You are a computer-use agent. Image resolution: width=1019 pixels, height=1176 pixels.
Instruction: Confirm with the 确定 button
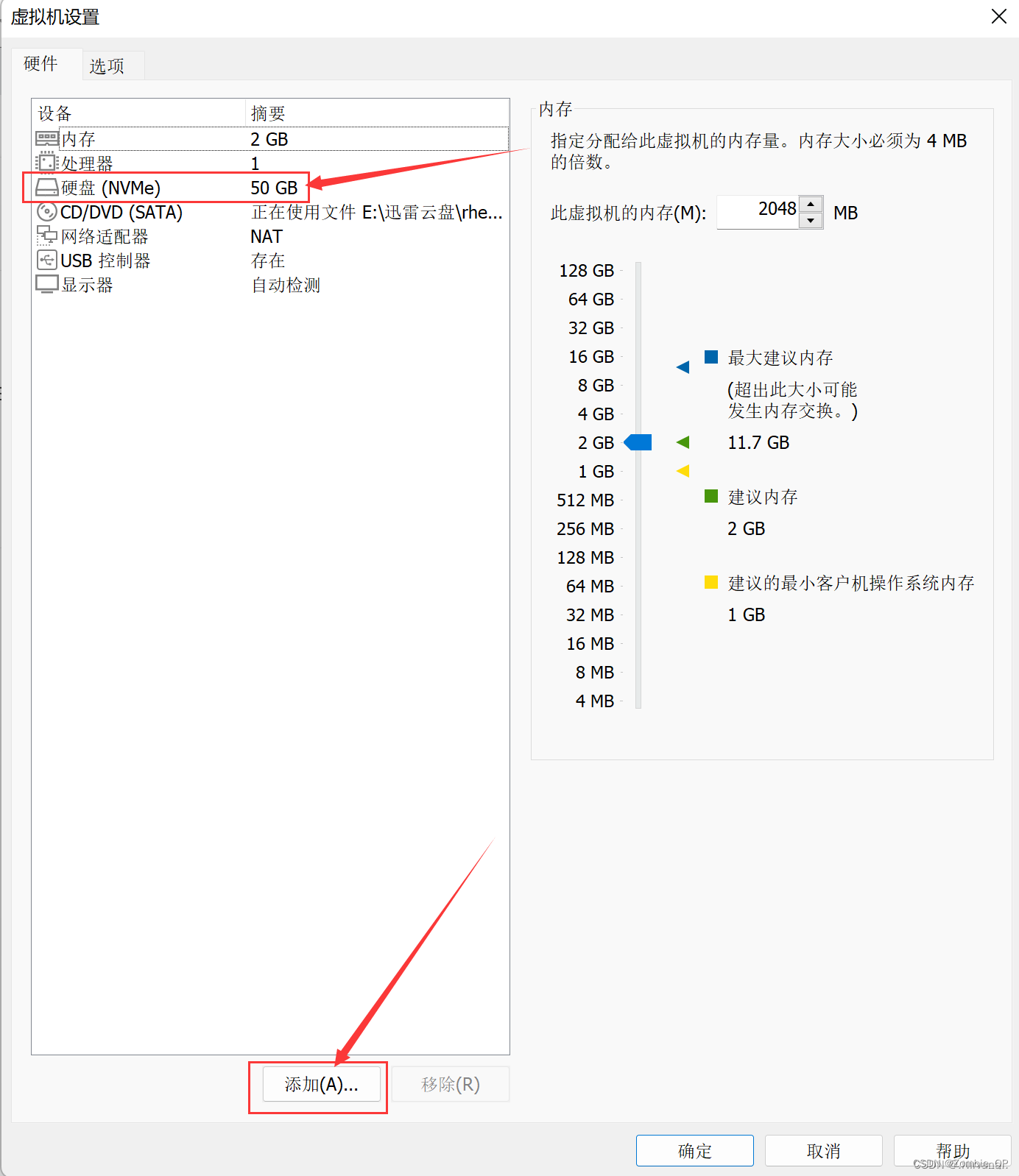(695, 1150)
